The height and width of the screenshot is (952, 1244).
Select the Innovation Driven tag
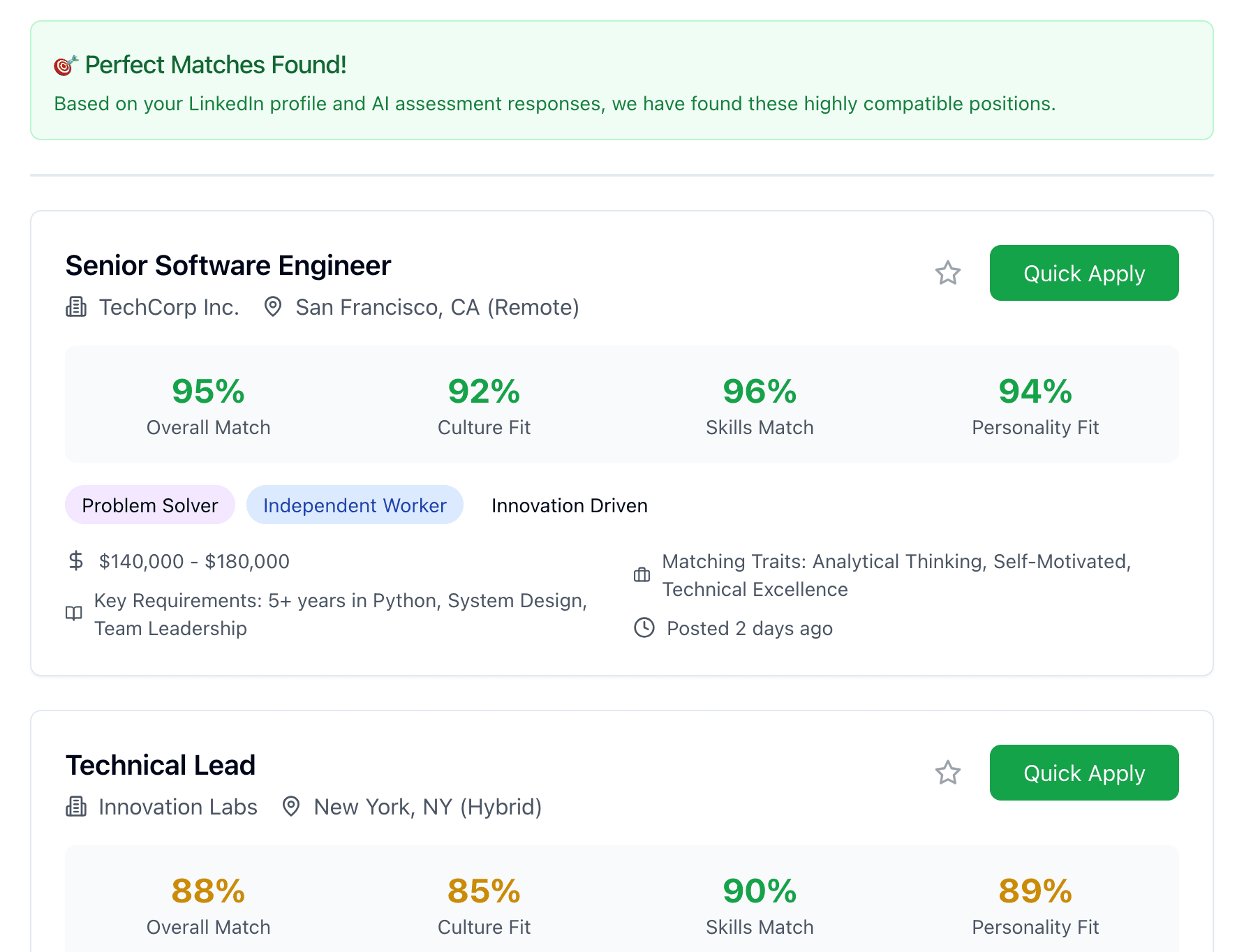coord(569,505)
